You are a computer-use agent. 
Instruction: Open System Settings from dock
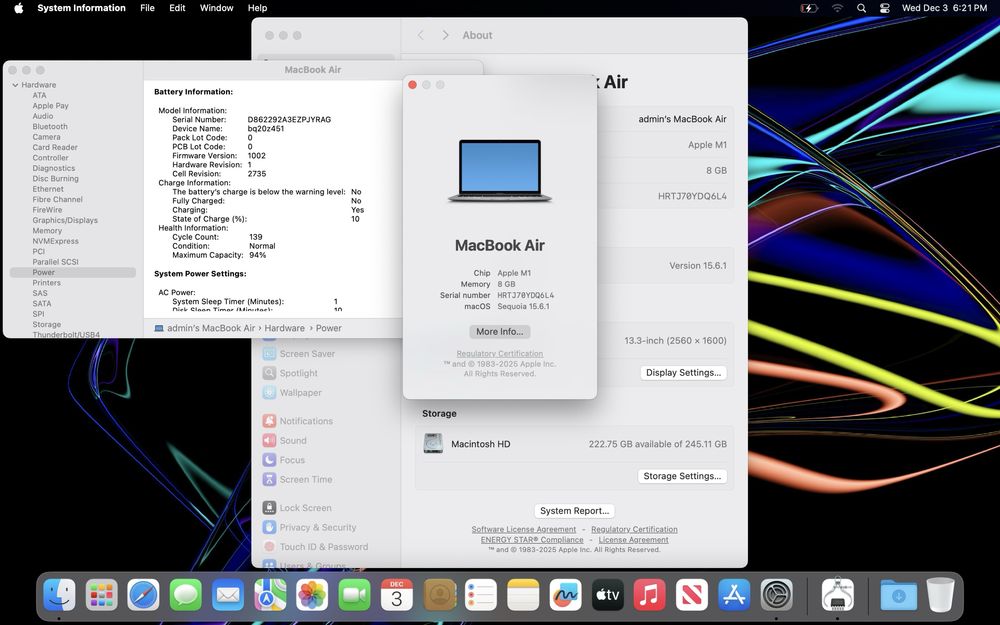pyautogui.click(x=776, y=595)
